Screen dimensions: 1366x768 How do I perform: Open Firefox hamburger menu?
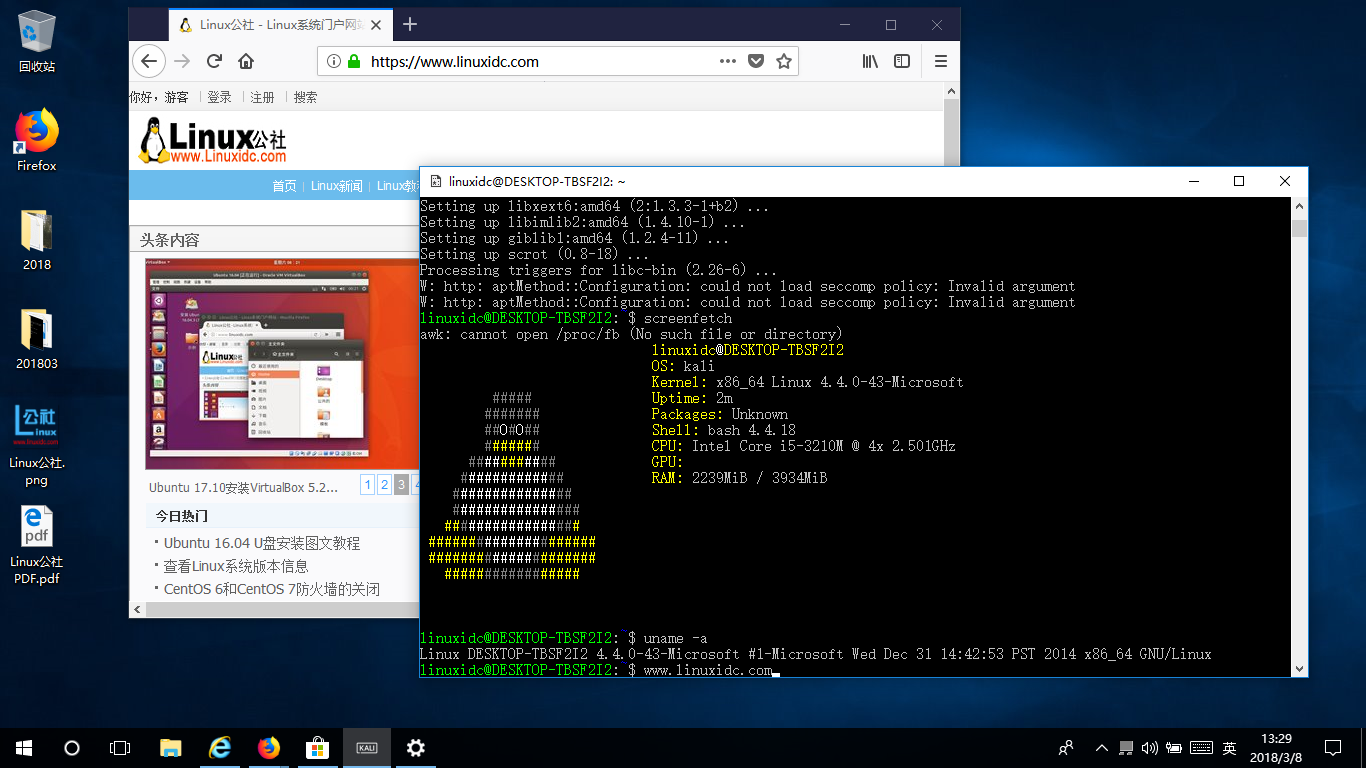pos(940,61)
